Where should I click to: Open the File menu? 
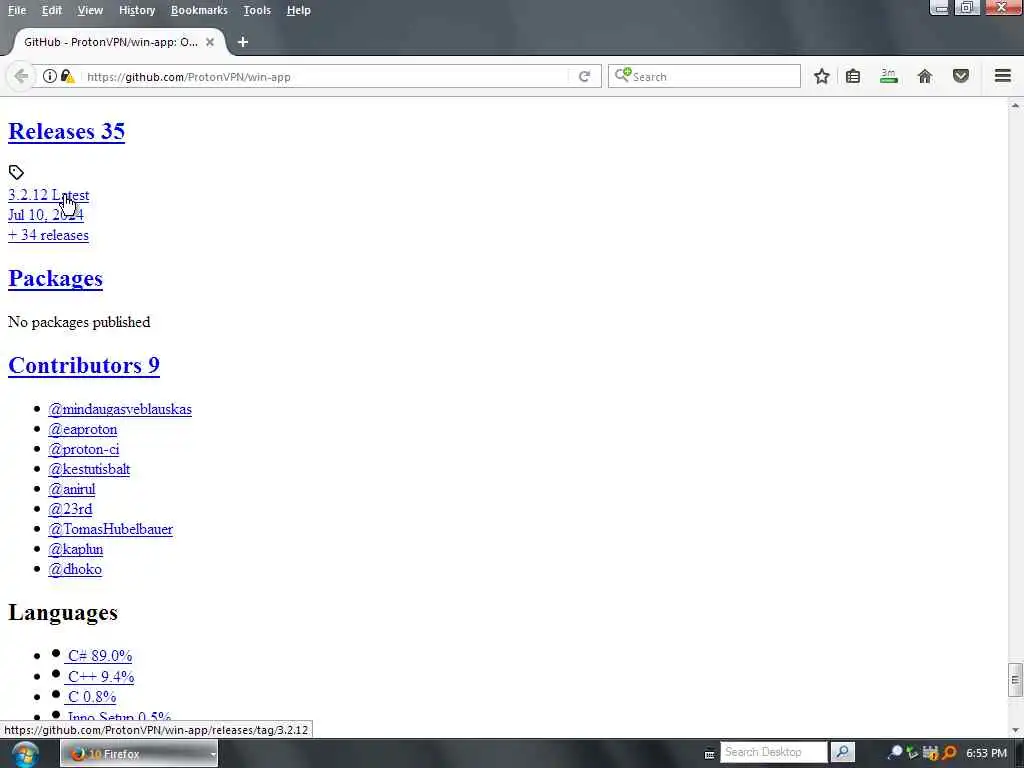pyautogui.click(x=17, y=10)
